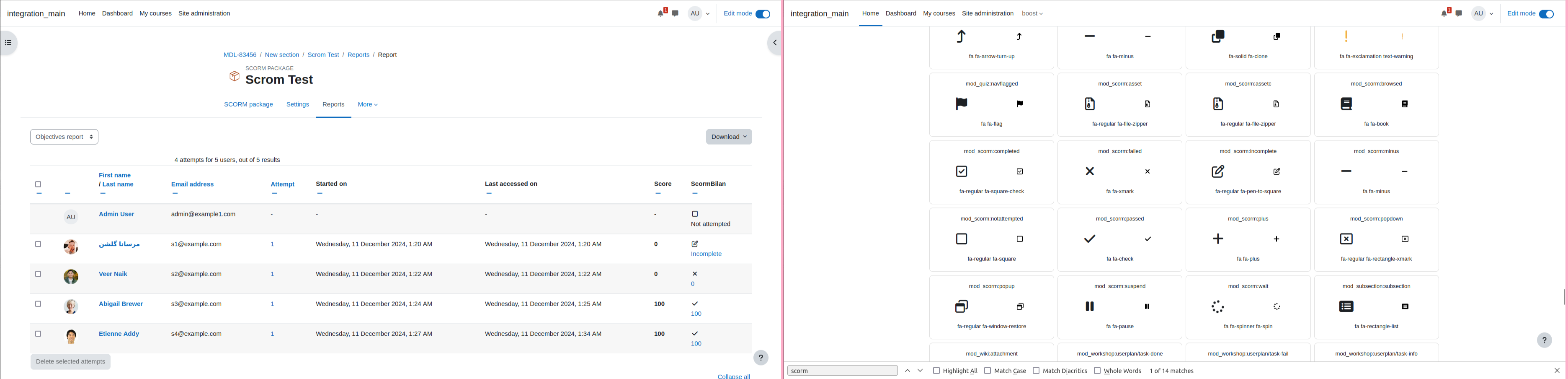Expand the More menu in SCORM tabs

tap(368, 105)
